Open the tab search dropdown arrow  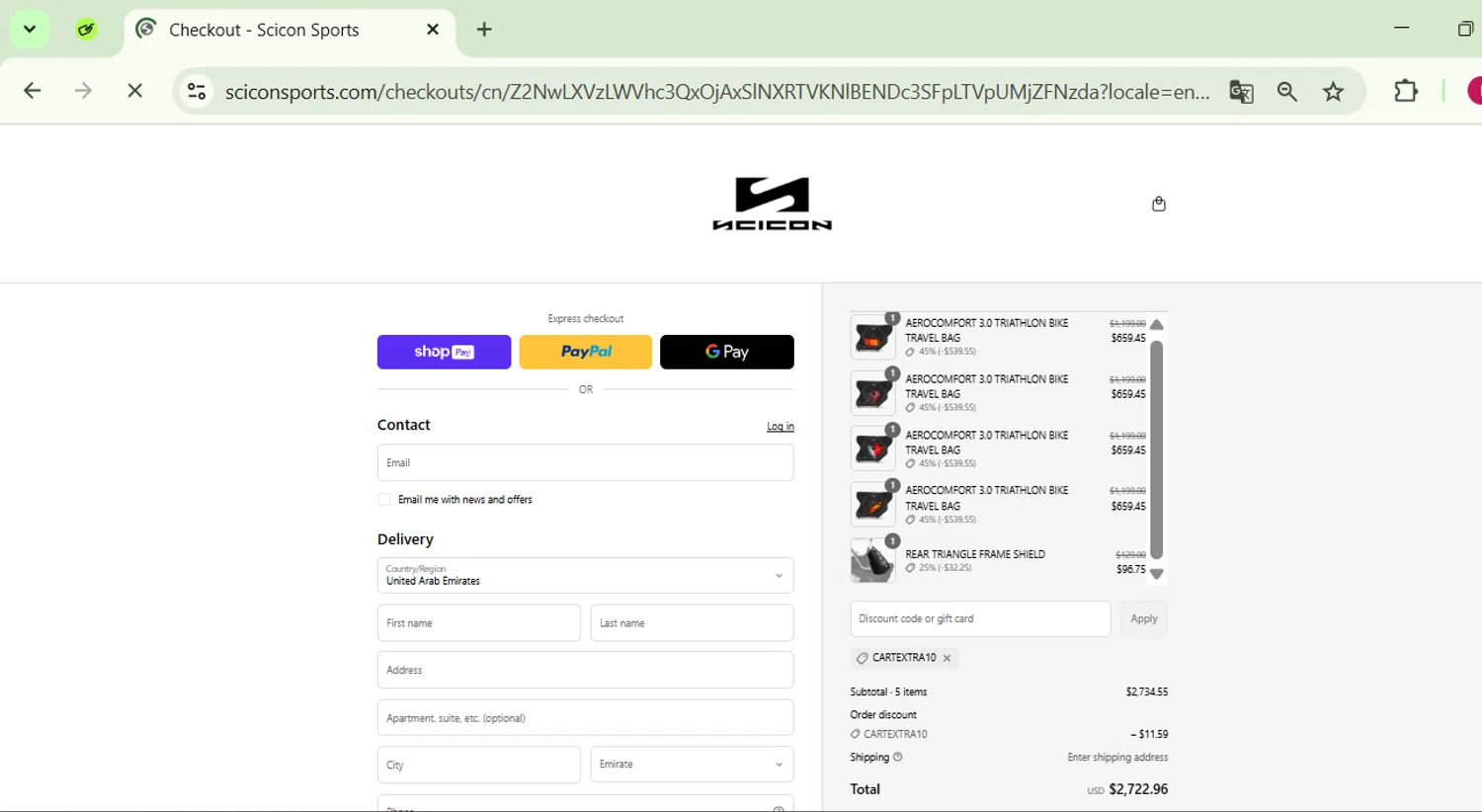point(30,30)
